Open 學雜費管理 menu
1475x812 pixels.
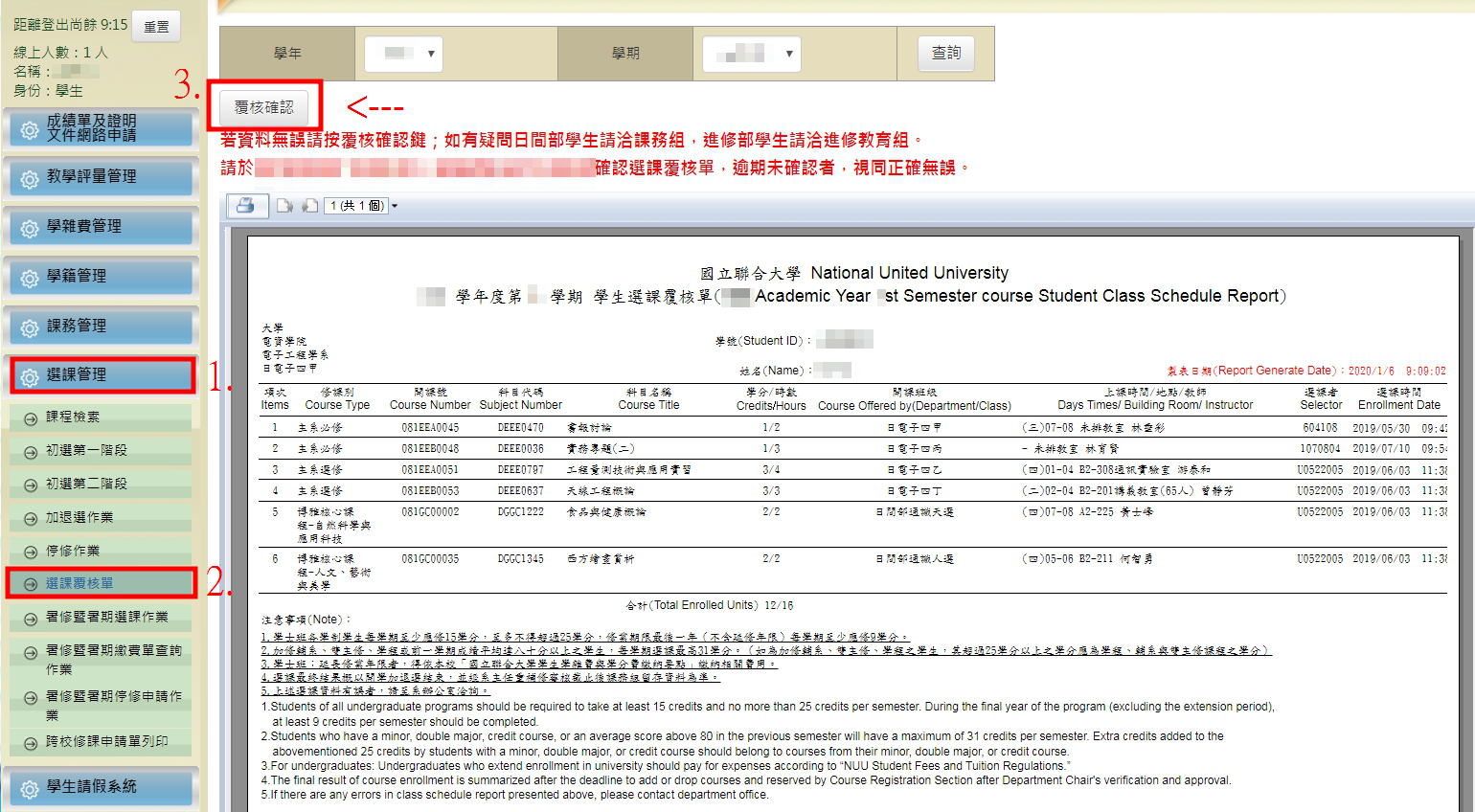[x=101, y=227]
